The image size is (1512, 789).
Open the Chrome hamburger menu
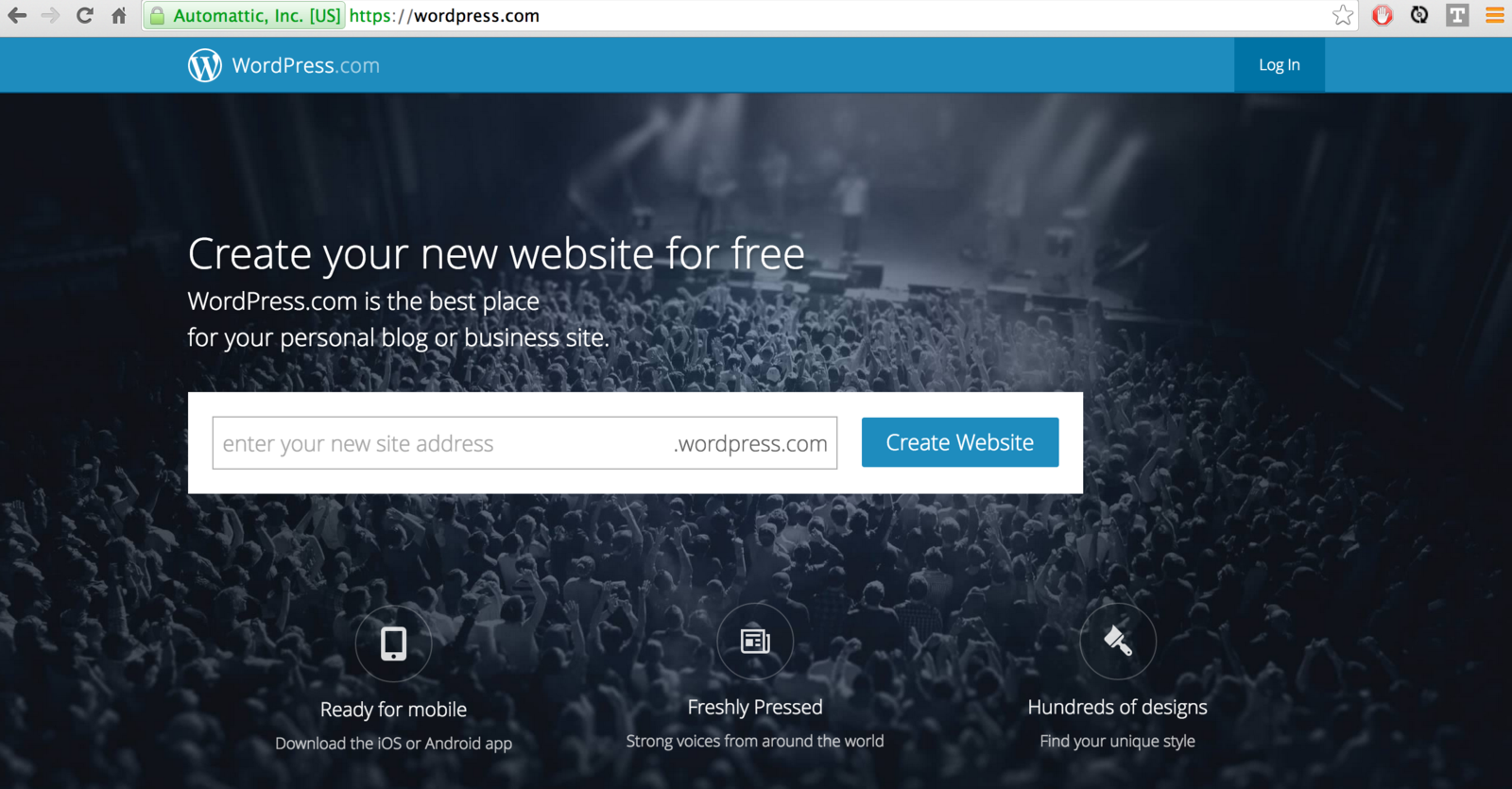[1495, 15]
